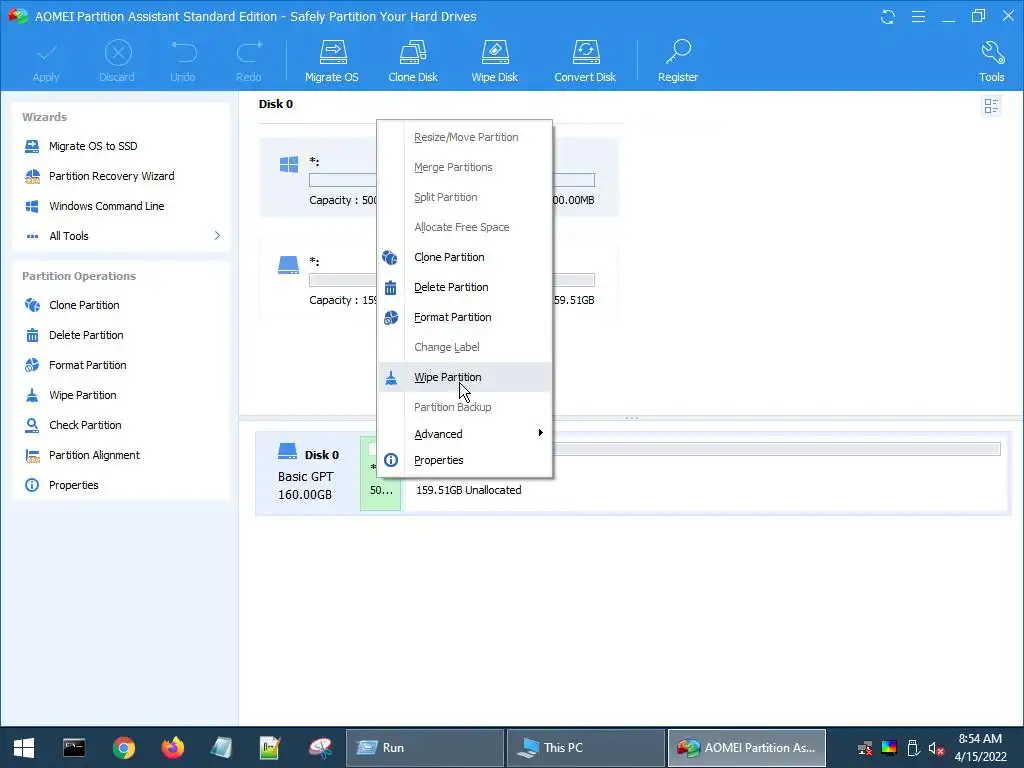Click the network tray icon with the red X

(x=865, y=748)
